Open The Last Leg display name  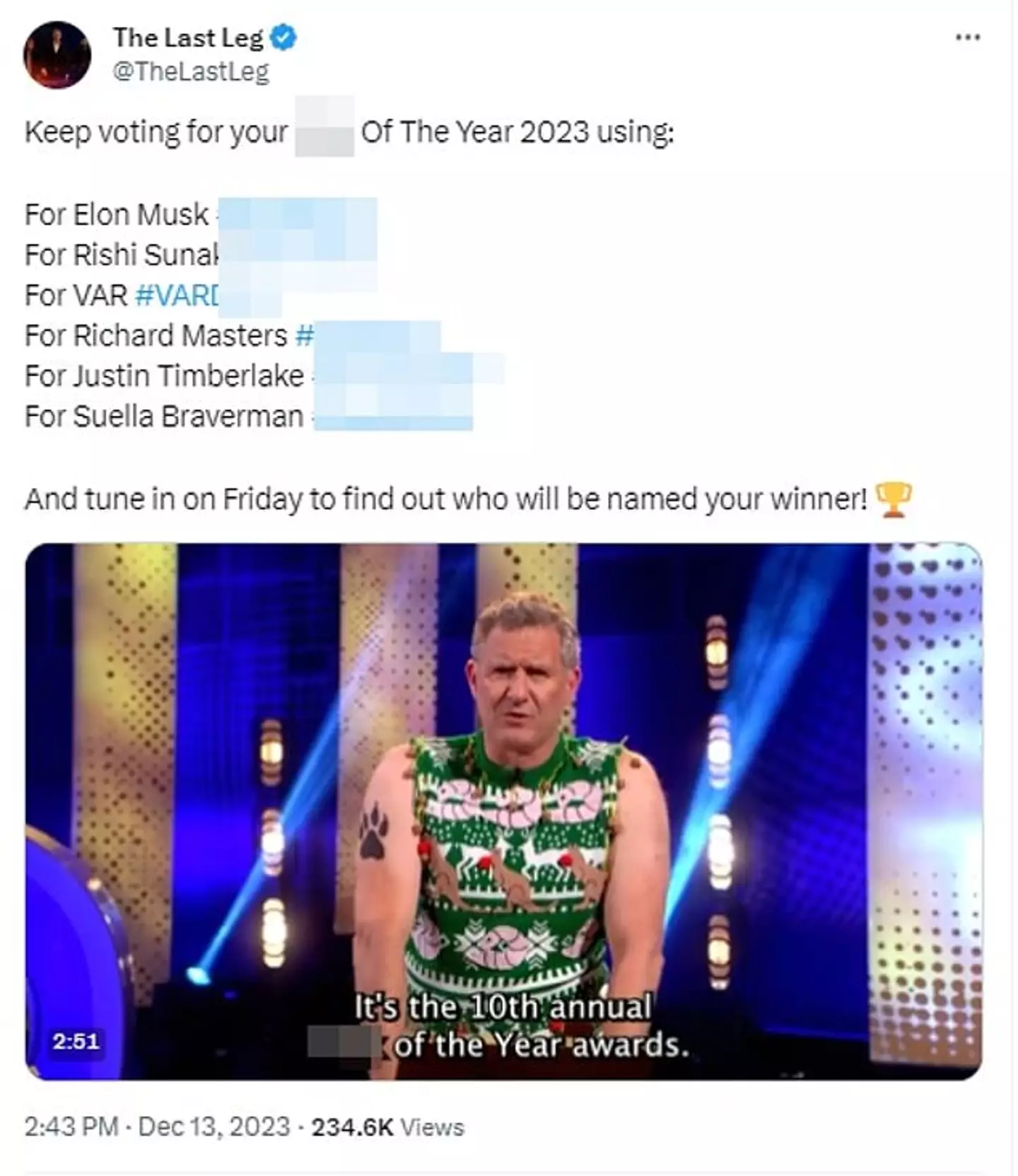pos(187,37)
